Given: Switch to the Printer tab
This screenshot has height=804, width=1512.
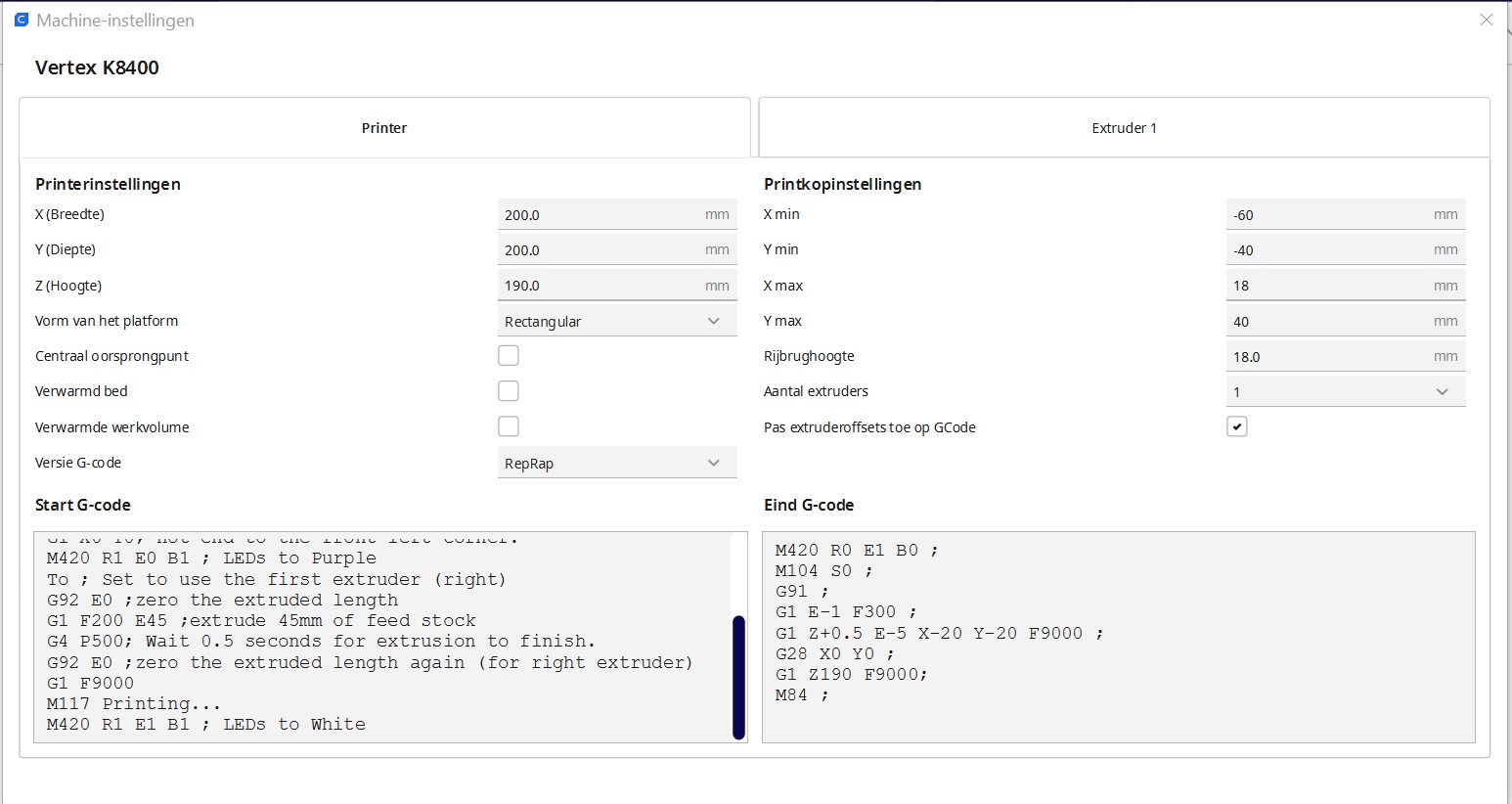Looking at the screenshot, I should click(x=384, y=127).
